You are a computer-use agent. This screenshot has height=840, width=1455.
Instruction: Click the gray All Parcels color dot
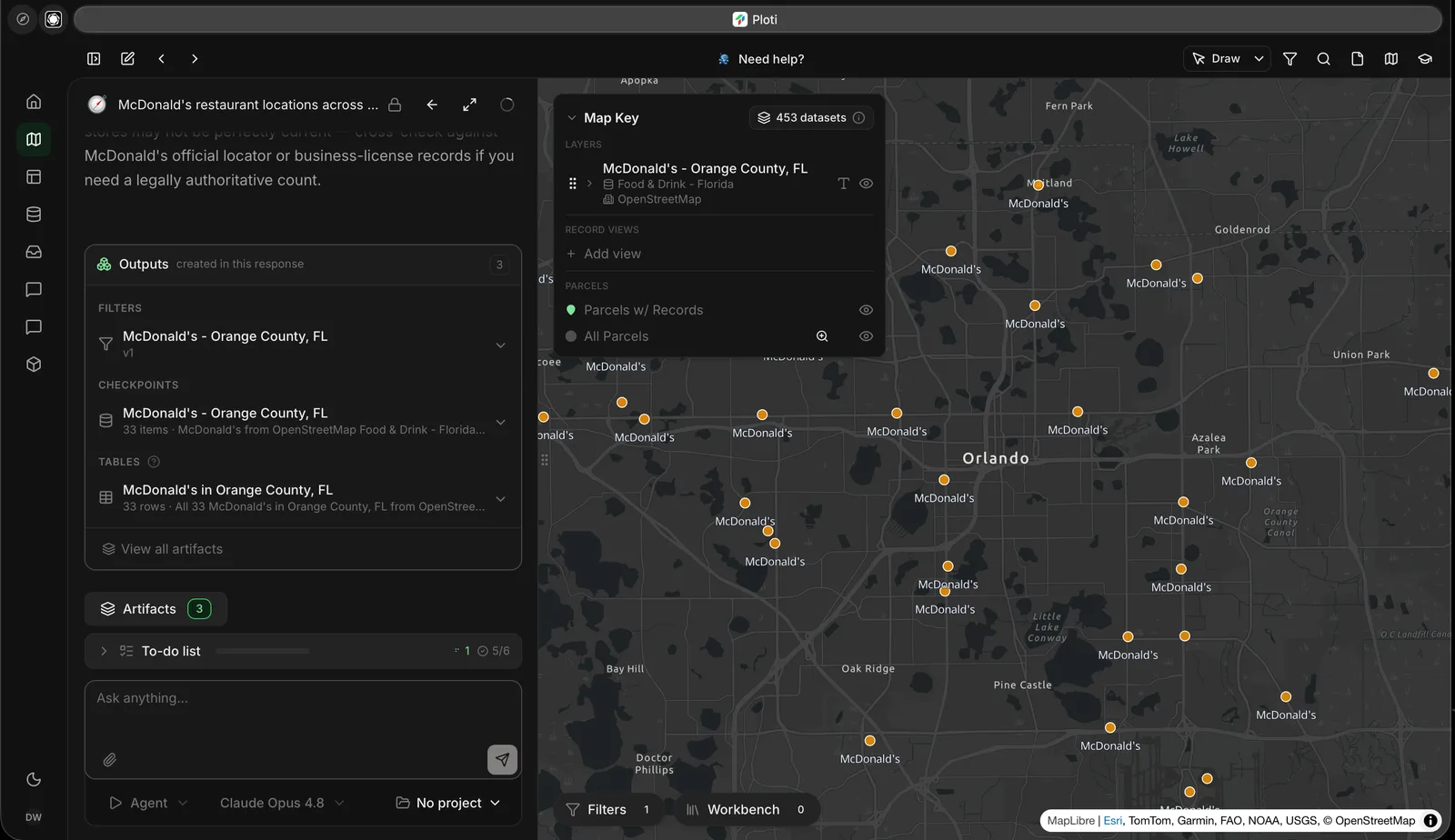(x=571, y=336)
